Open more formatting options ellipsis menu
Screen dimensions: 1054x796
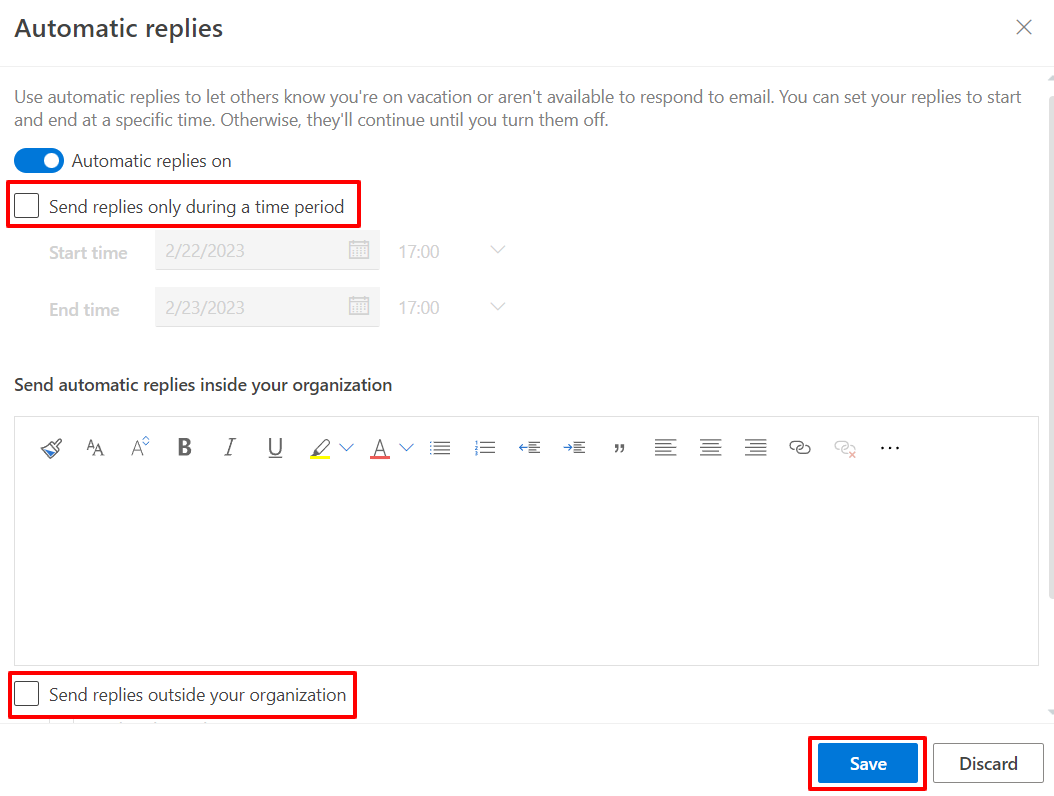tap(889, 448)
